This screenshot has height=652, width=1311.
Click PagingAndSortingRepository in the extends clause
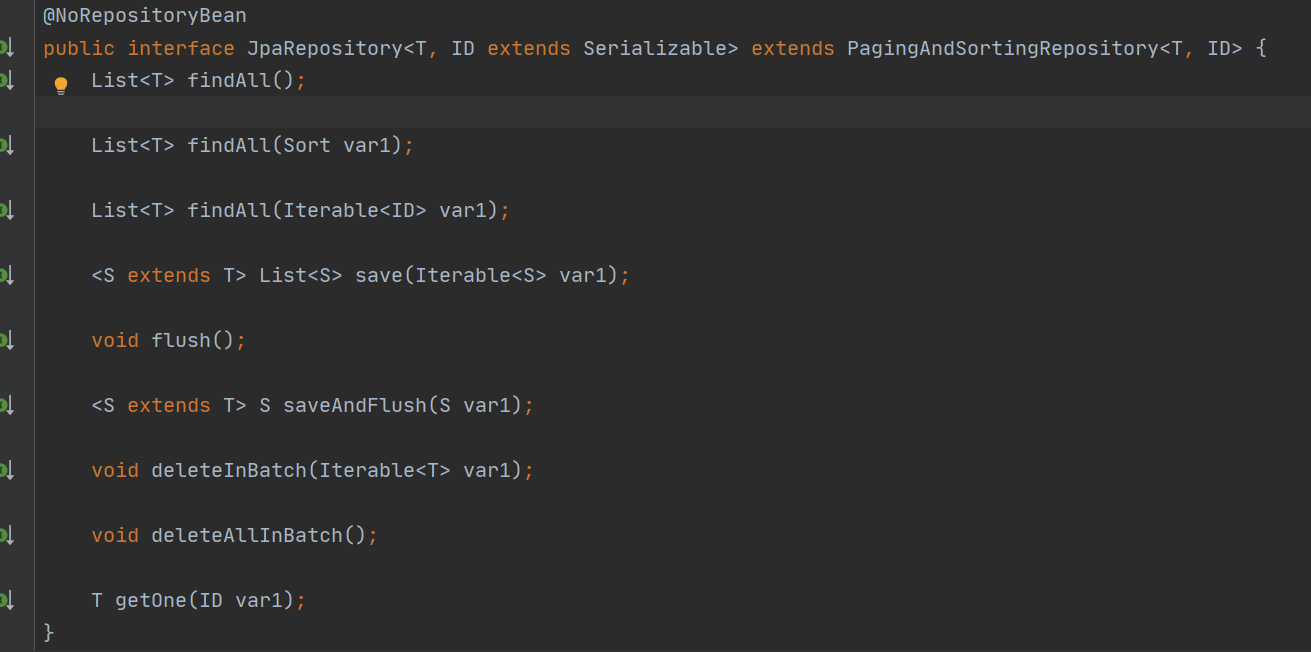(1003, 48)
